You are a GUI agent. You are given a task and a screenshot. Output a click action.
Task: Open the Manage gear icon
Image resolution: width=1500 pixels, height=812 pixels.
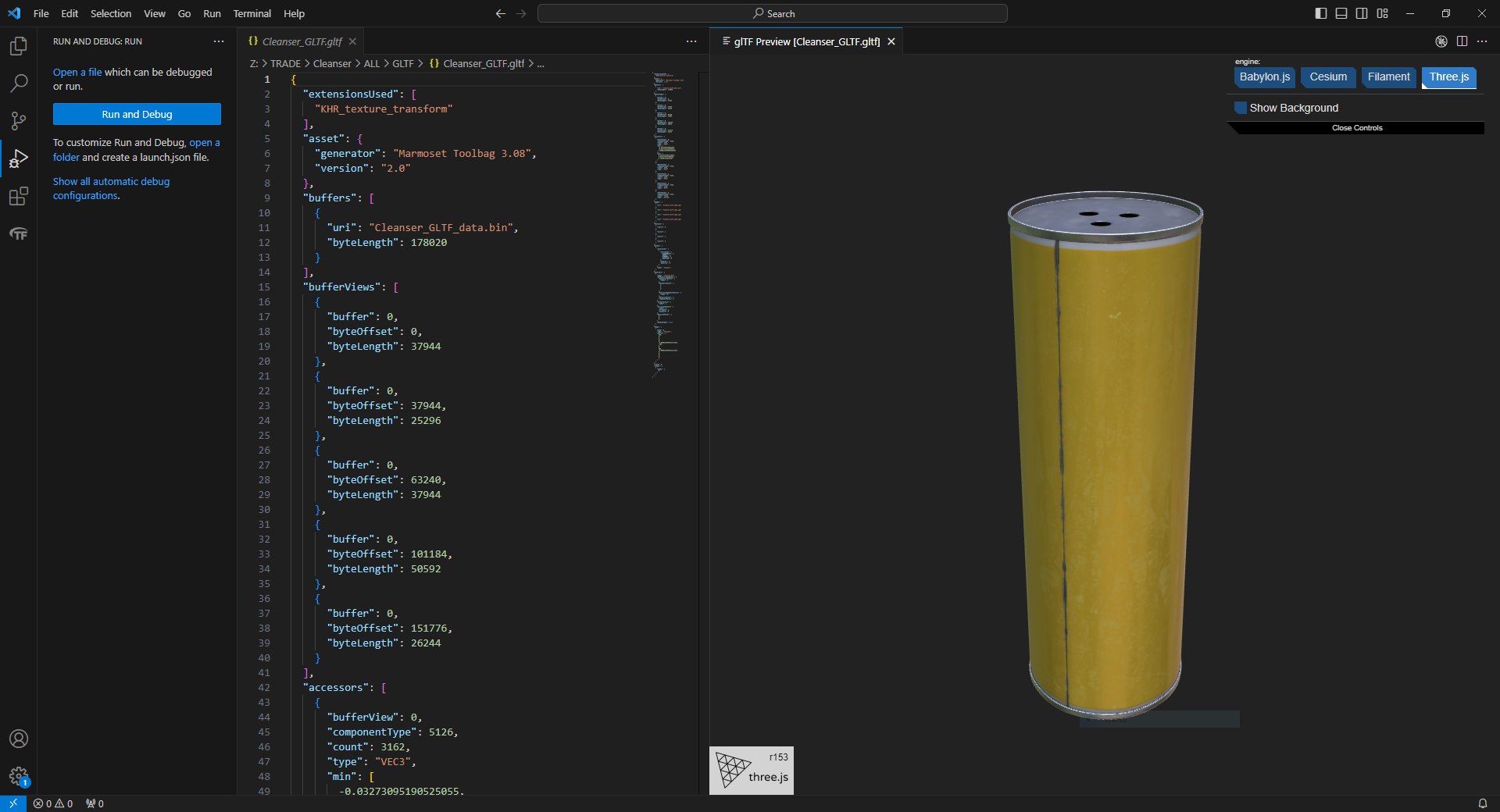click(18, 776)
